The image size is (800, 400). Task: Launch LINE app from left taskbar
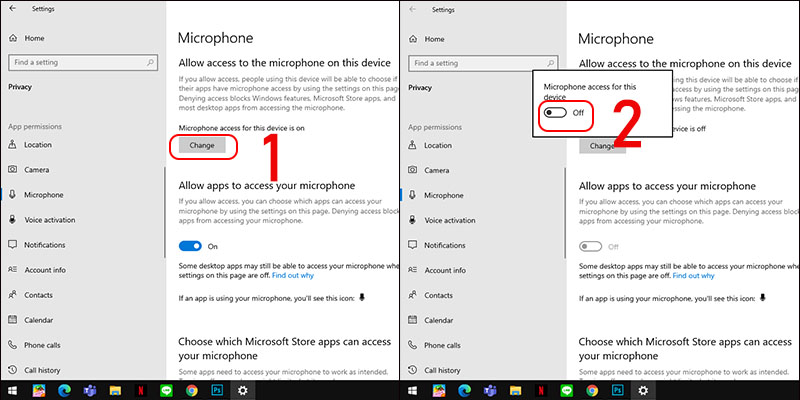(166, 391)
